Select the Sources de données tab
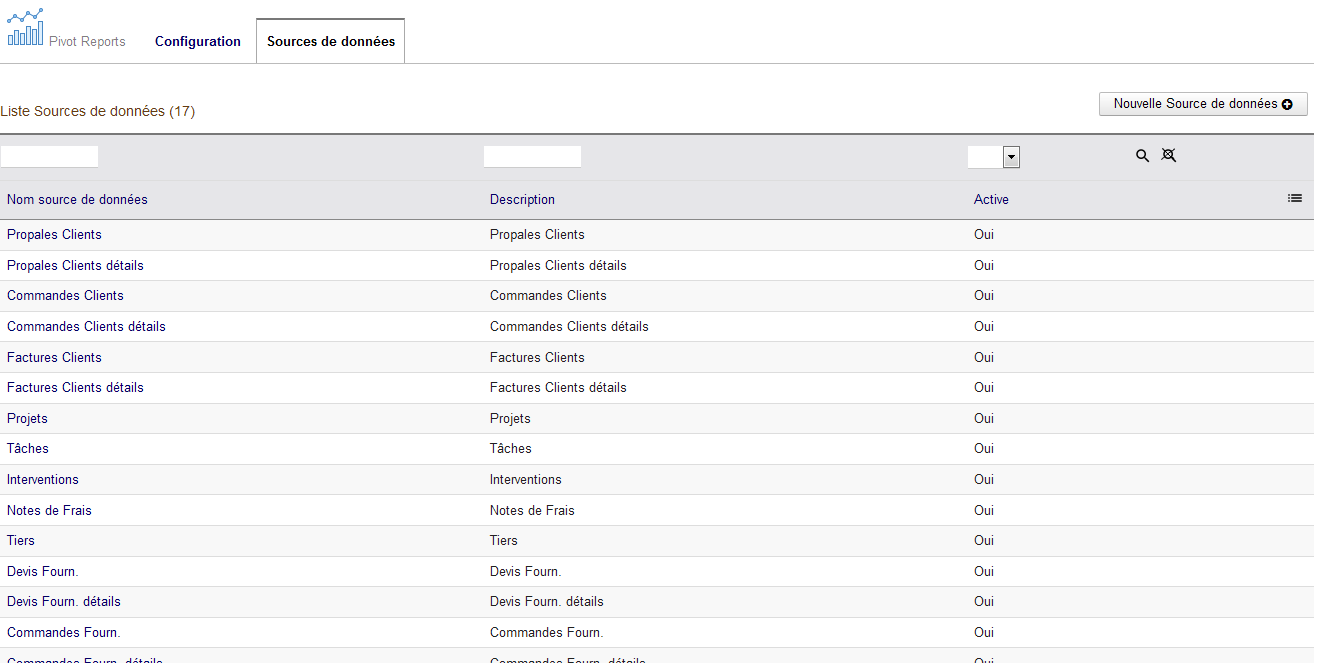The width and height of the screenshot is (1326, 663). tap(330, 42)
